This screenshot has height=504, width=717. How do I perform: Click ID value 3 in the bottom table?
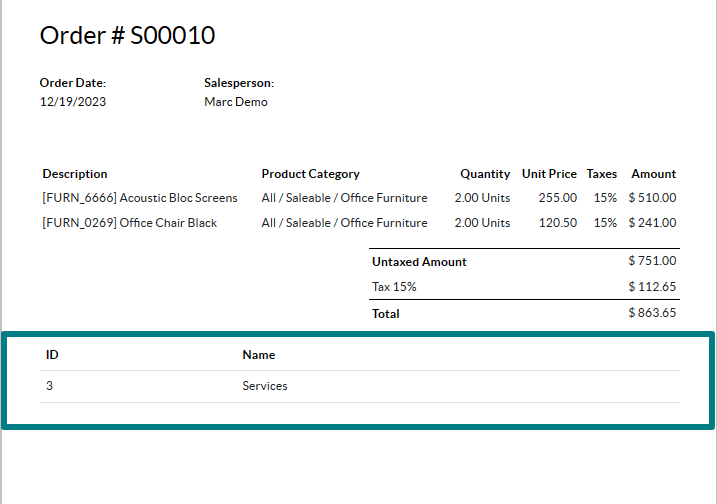click(x=50, y=386)
